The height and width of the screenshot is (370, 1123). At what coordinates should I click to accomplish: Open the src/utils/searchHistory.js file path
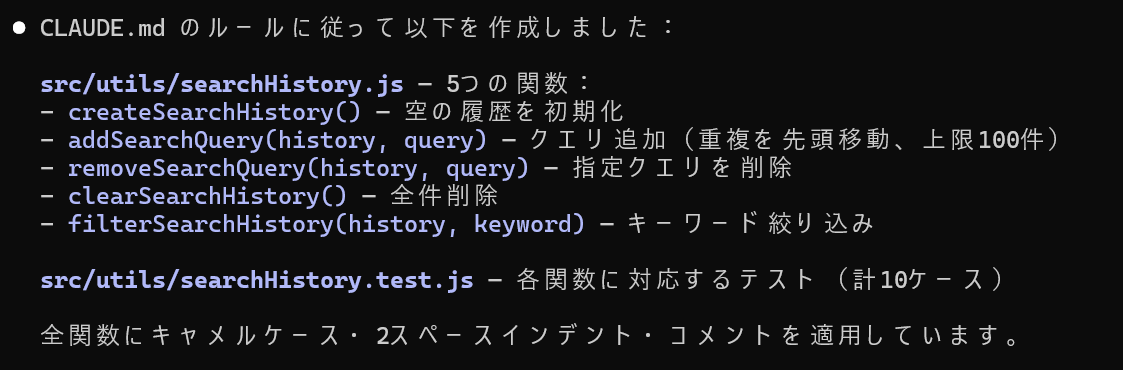pos(222,84)
